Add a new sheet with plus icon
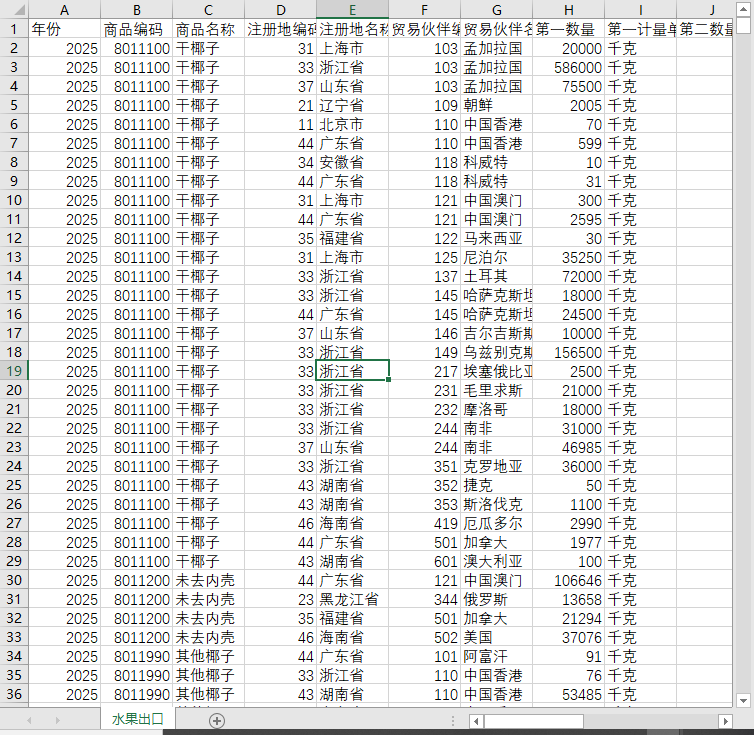754x735 pixels. click(x=217, y=720)
